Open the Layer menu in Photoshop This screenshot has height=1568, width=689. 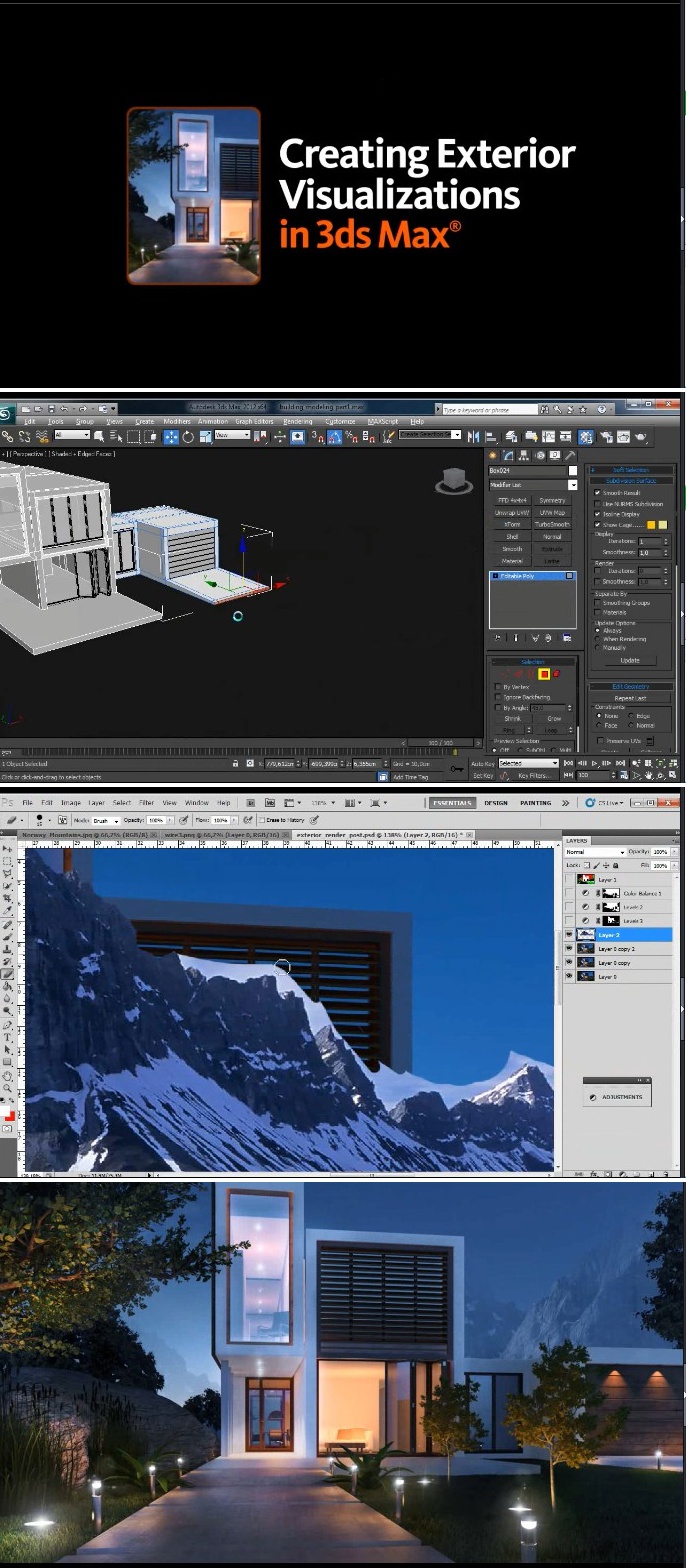[96, 802]
